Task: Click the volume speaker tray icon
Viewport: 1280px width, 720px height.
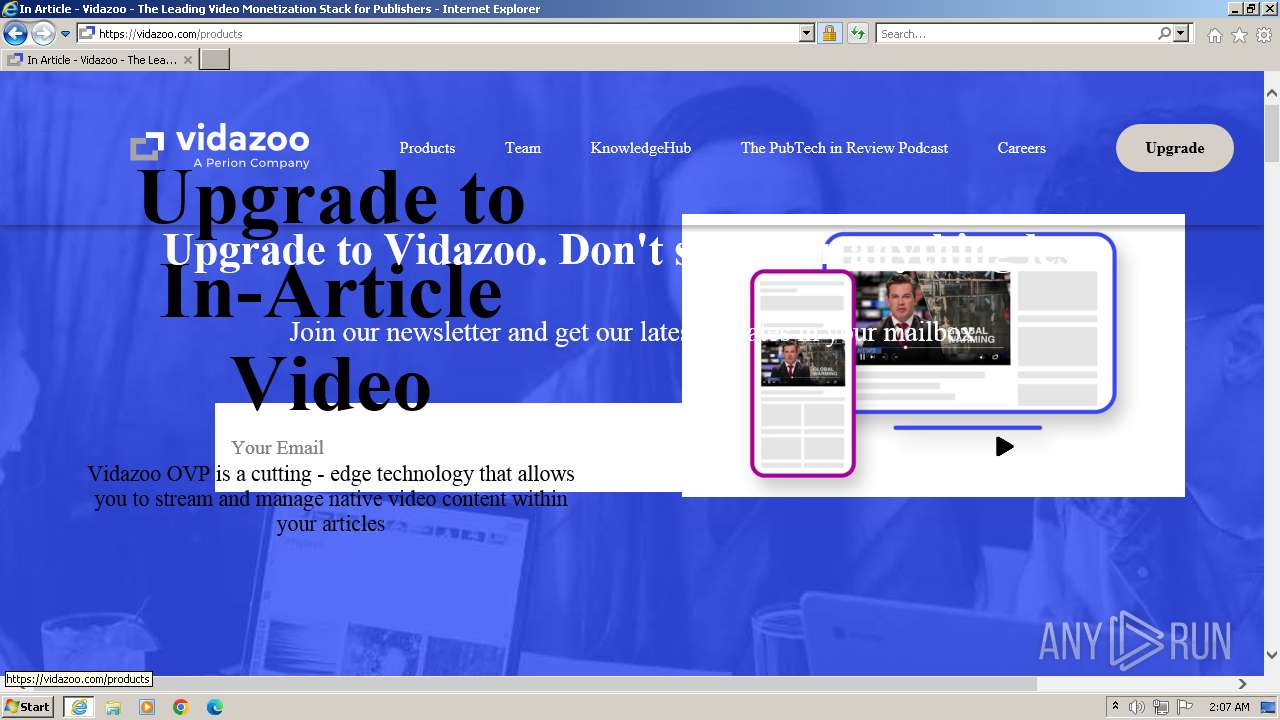Action: [1137, 707]
